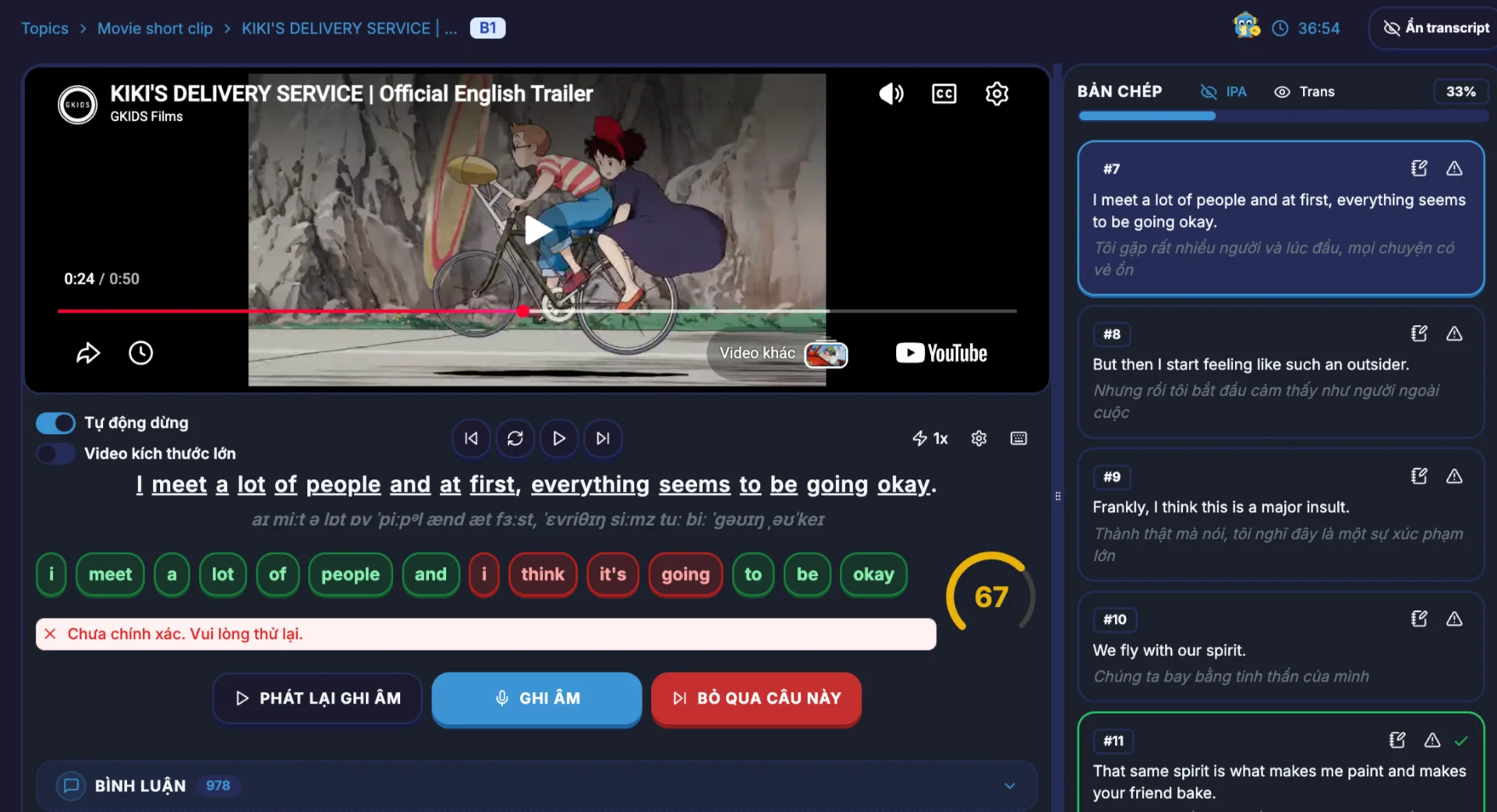The height and width of the screenshot is (812, 1497).
Task: Replay the current sentence
Action: pos(515,438)
